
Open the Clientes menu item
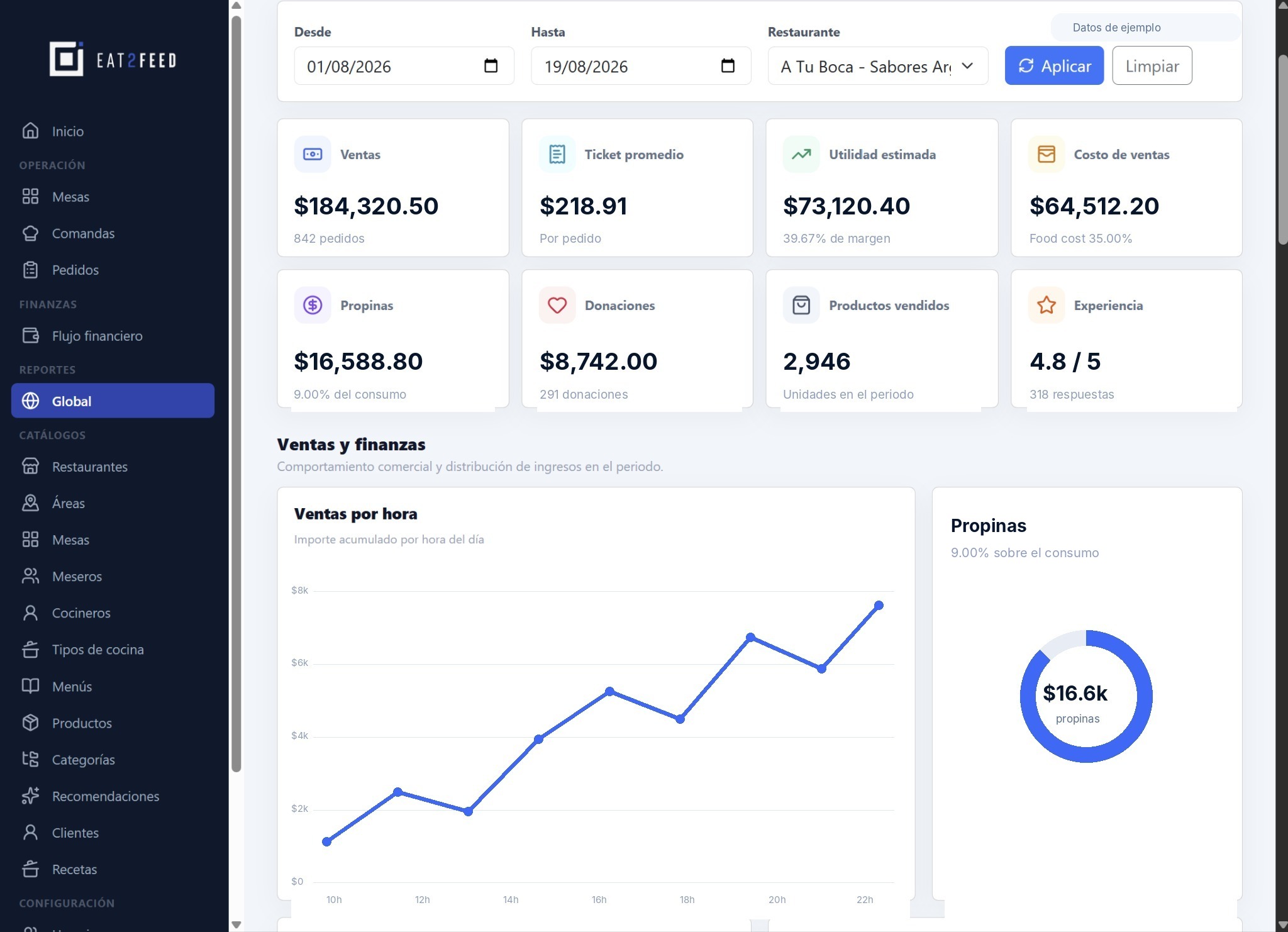pos(75,833)
